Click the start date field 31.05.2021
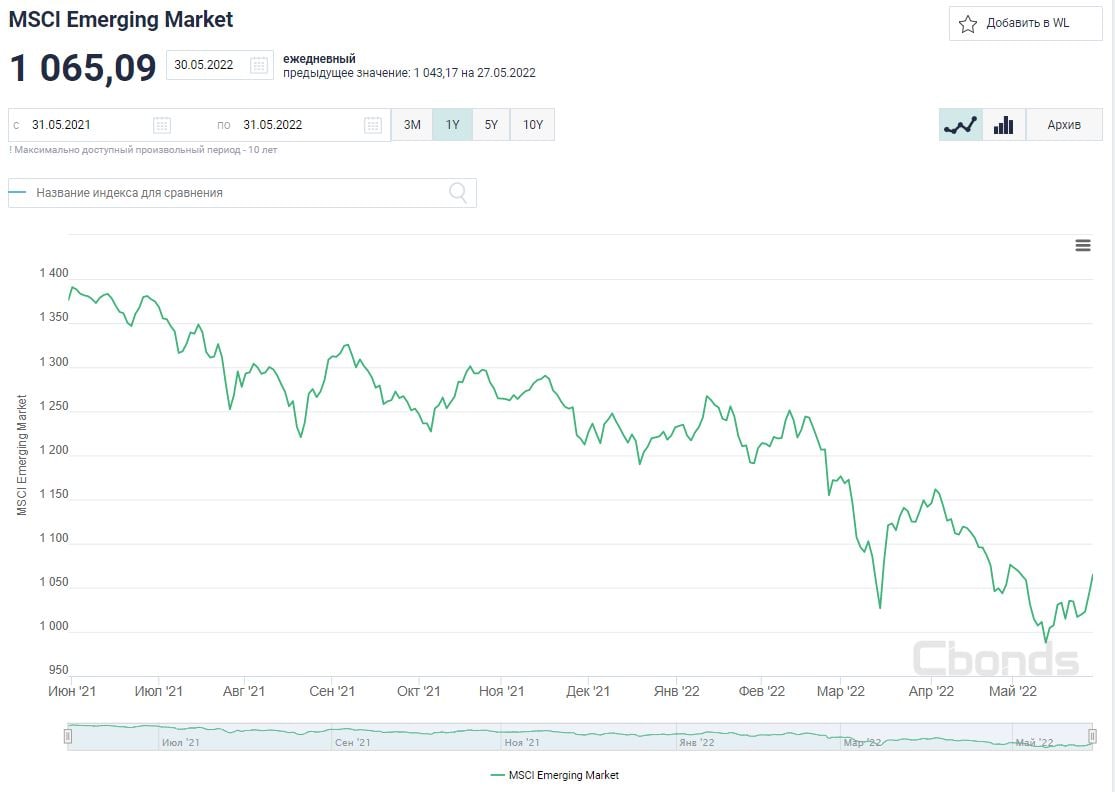This screenshot has width=1115, height=792. tap(85, 125)
